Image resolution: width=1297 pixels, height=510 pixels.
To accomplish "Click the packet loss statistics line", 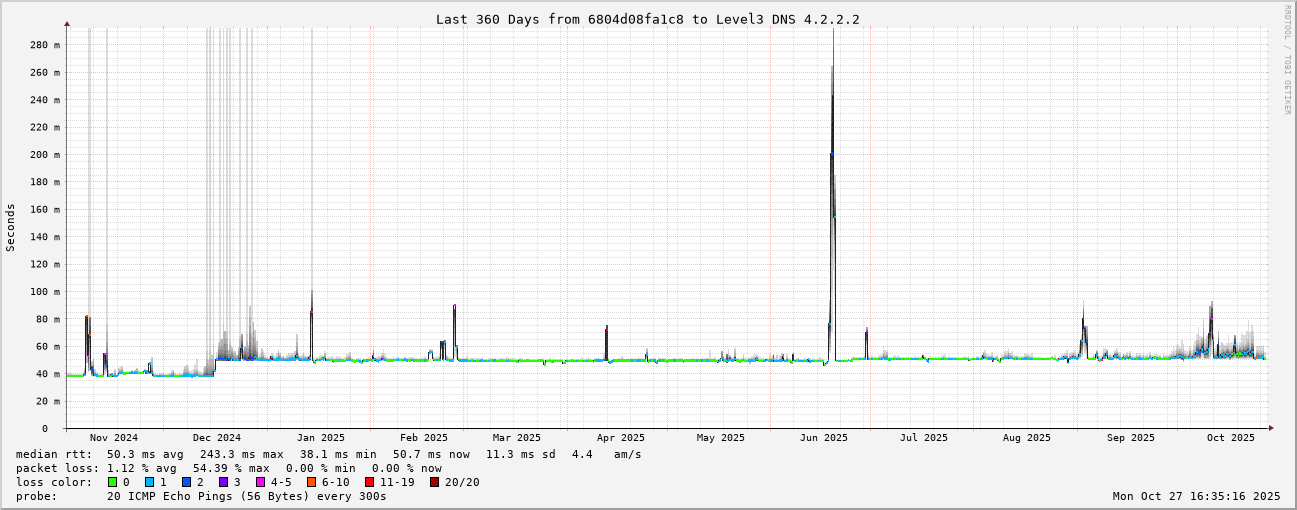I will click(x=228, y=468).
